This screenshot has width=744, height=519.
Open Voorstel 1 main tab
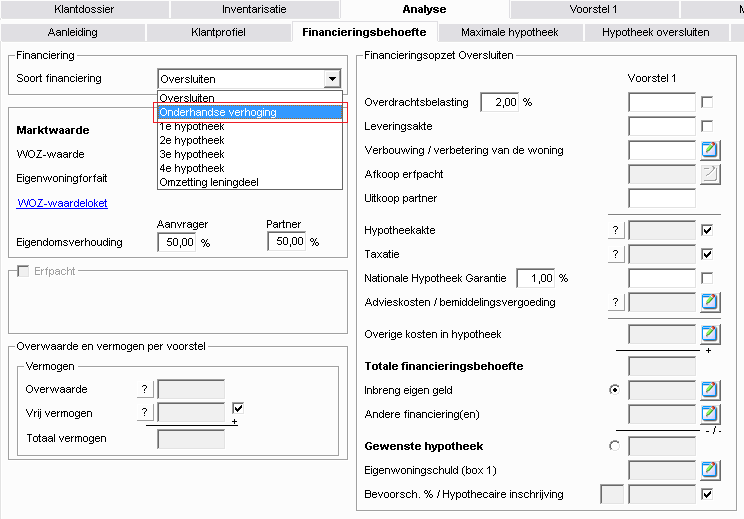tap(594, 9)
